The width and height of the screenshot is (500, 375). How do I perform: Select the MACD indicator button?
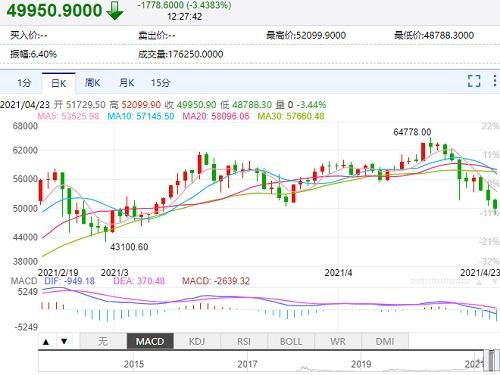[150, 341]
